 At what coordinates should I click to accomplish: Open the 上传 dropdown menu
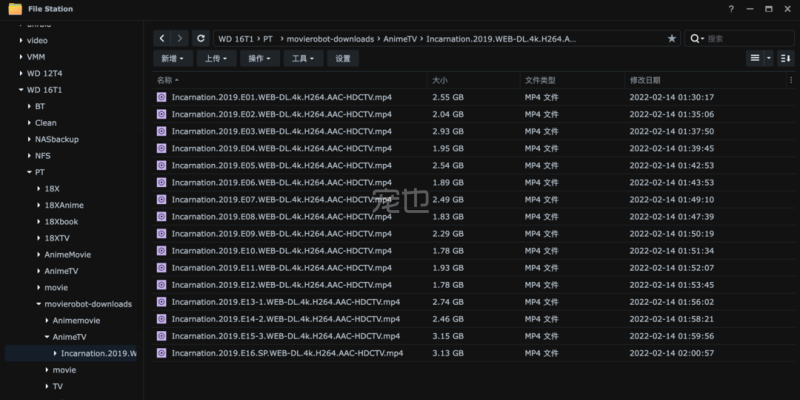[216, 58]
